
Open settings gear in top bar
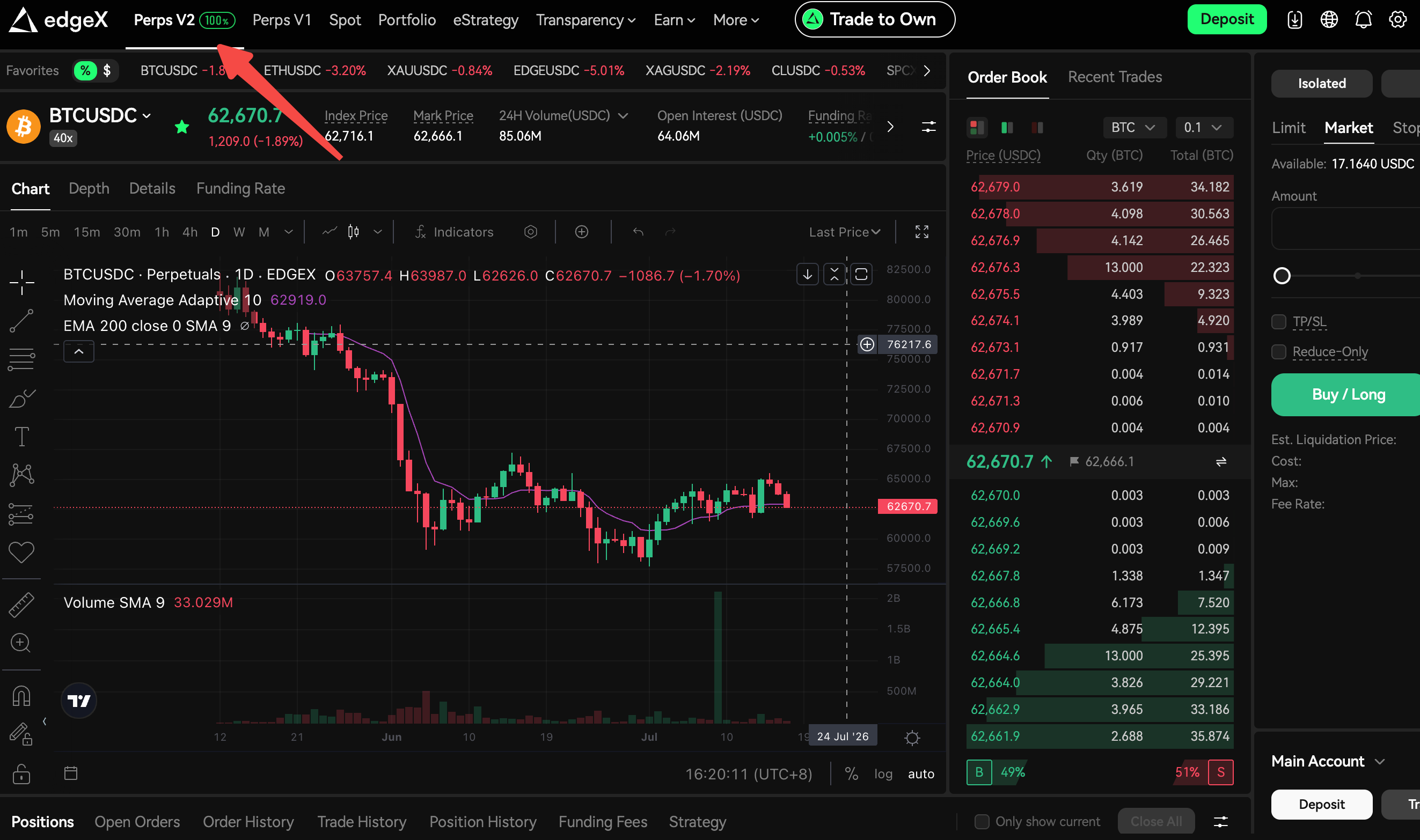(x=1397, y=20)
